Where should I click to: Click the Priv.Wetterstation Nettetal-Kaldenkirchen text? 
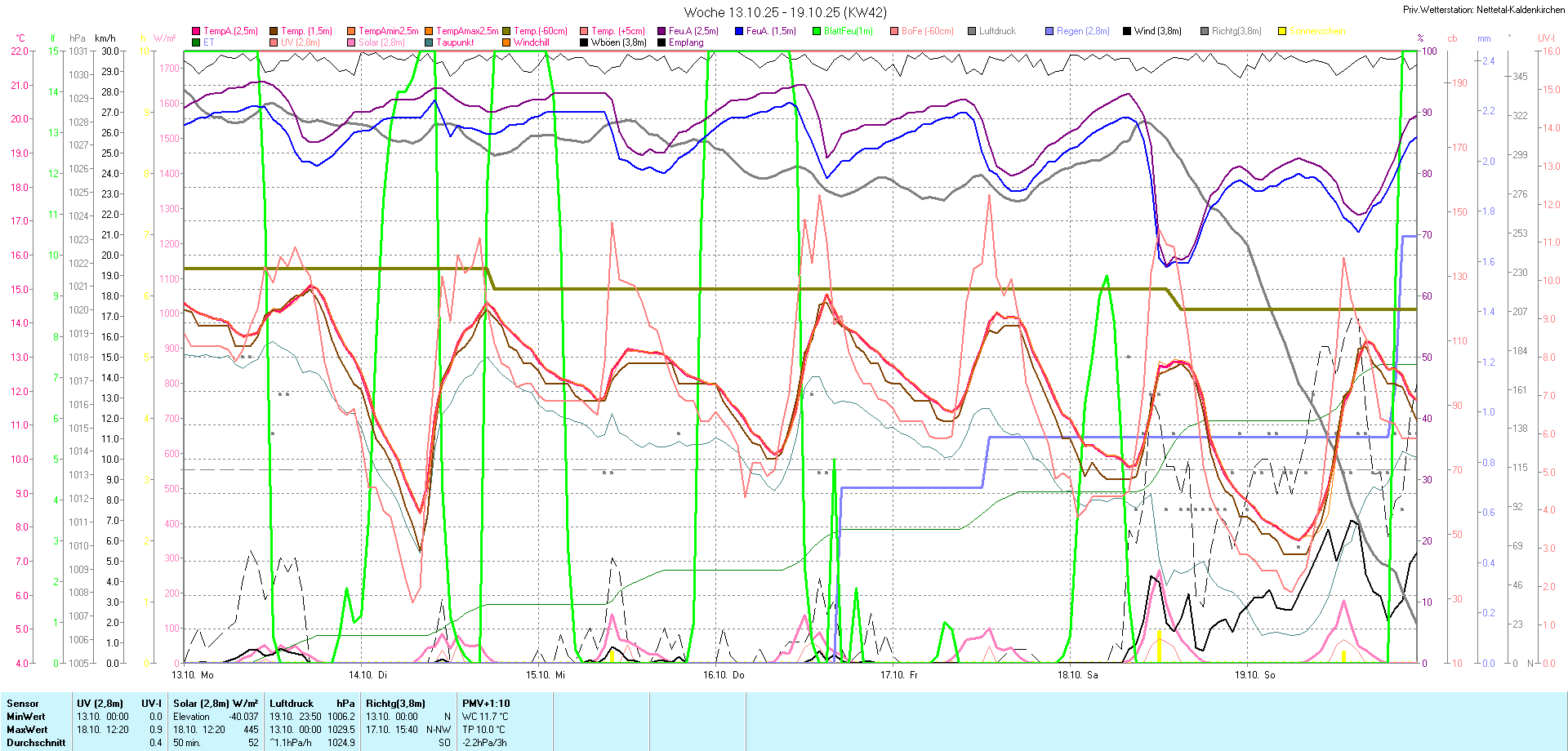1484,10
